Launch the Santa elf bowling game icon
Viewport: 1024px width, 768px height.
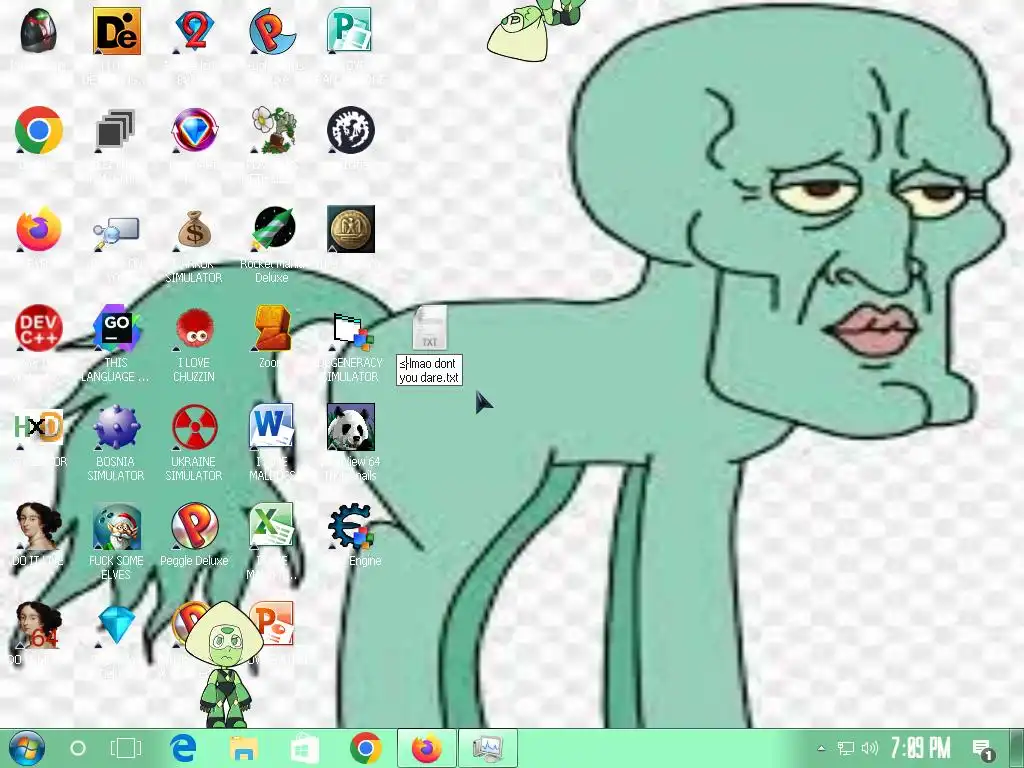[116, 526]
